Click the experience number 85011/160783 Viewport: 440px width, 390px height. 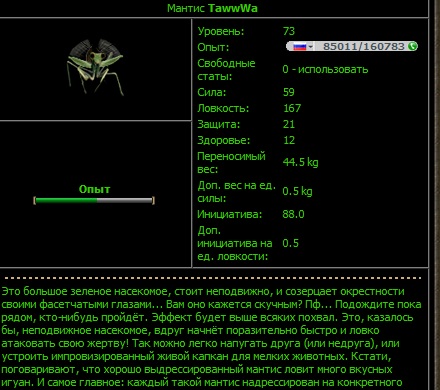364,46
